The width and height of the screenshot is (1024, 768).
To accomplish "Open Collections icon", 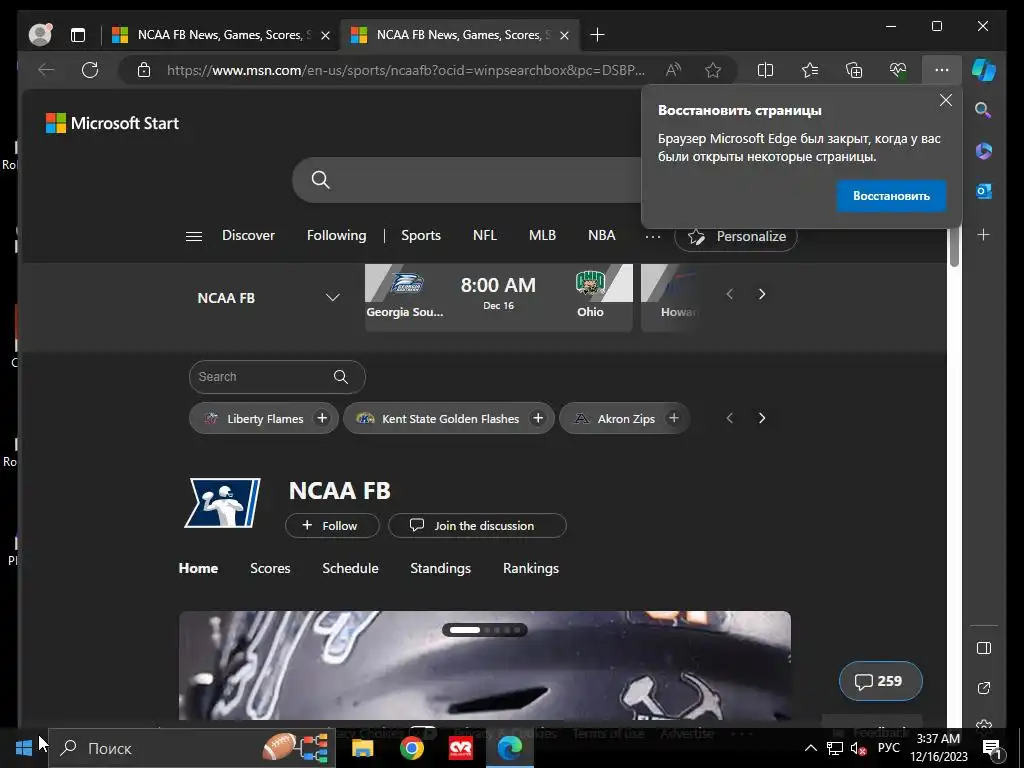I will point(854,70).
